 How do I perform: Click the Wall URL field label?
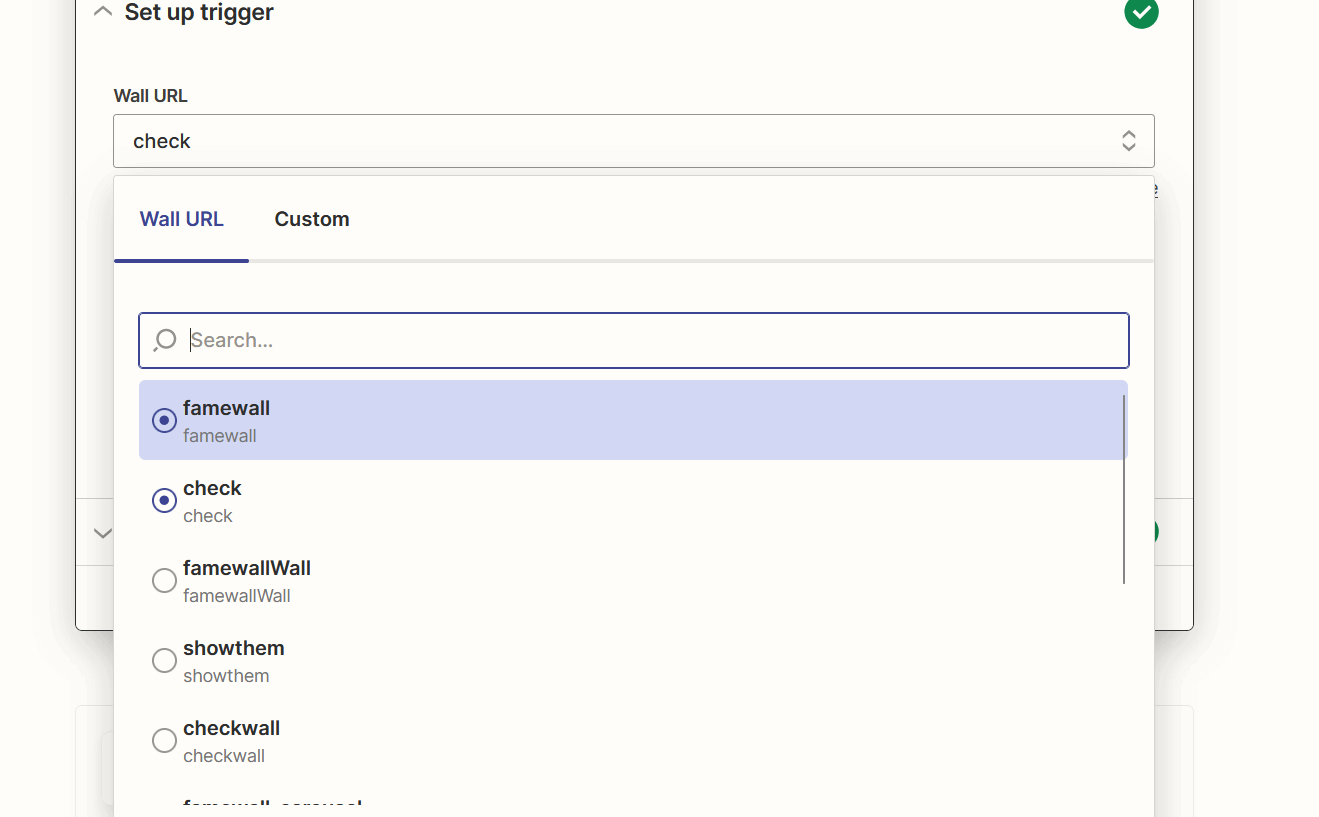tap(150, 96)
